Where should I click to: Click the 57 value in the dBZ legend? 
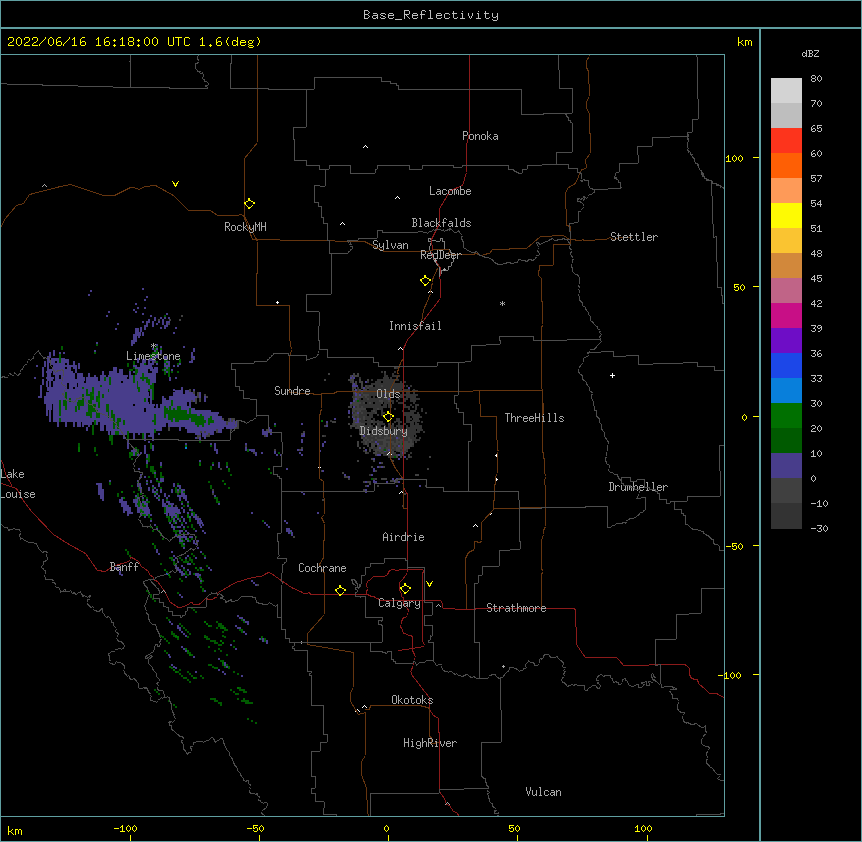click(x=816, y=179)
